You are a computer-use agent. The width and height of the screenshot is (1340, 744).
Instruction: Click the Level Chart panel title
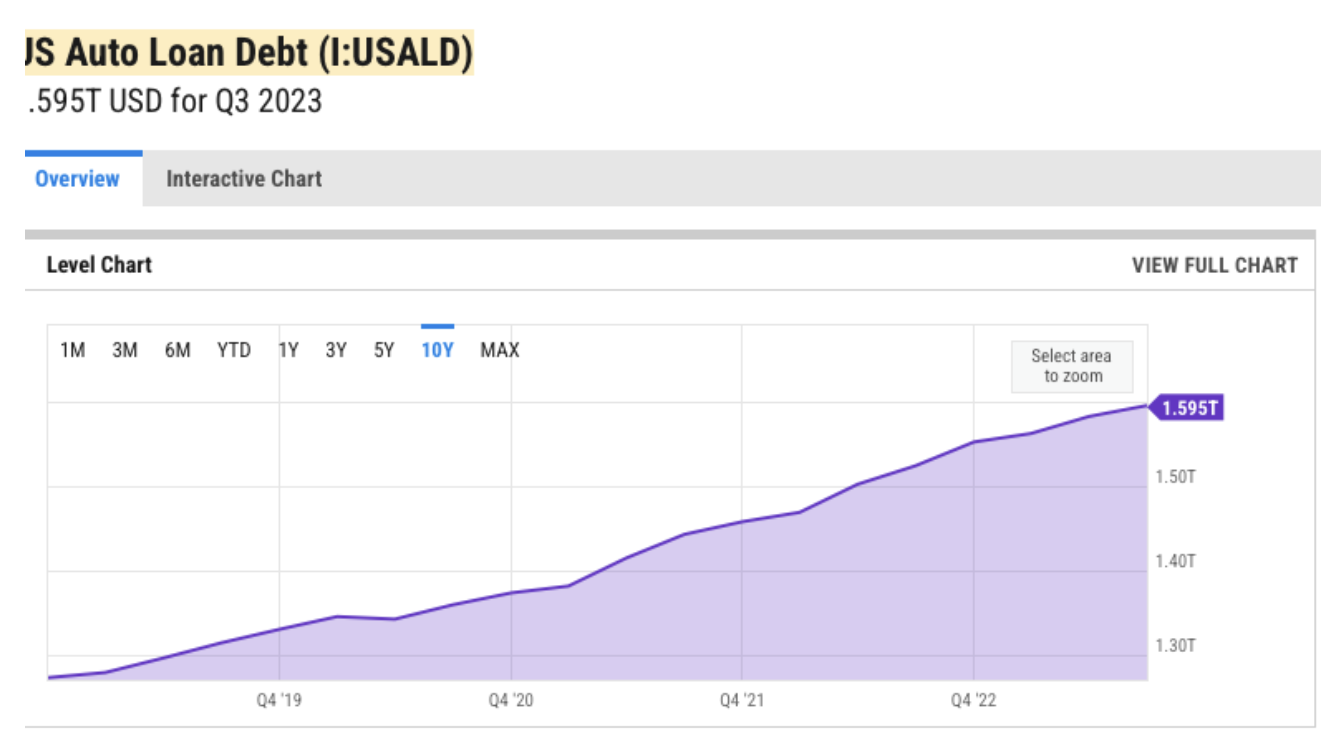coord(99,265)
